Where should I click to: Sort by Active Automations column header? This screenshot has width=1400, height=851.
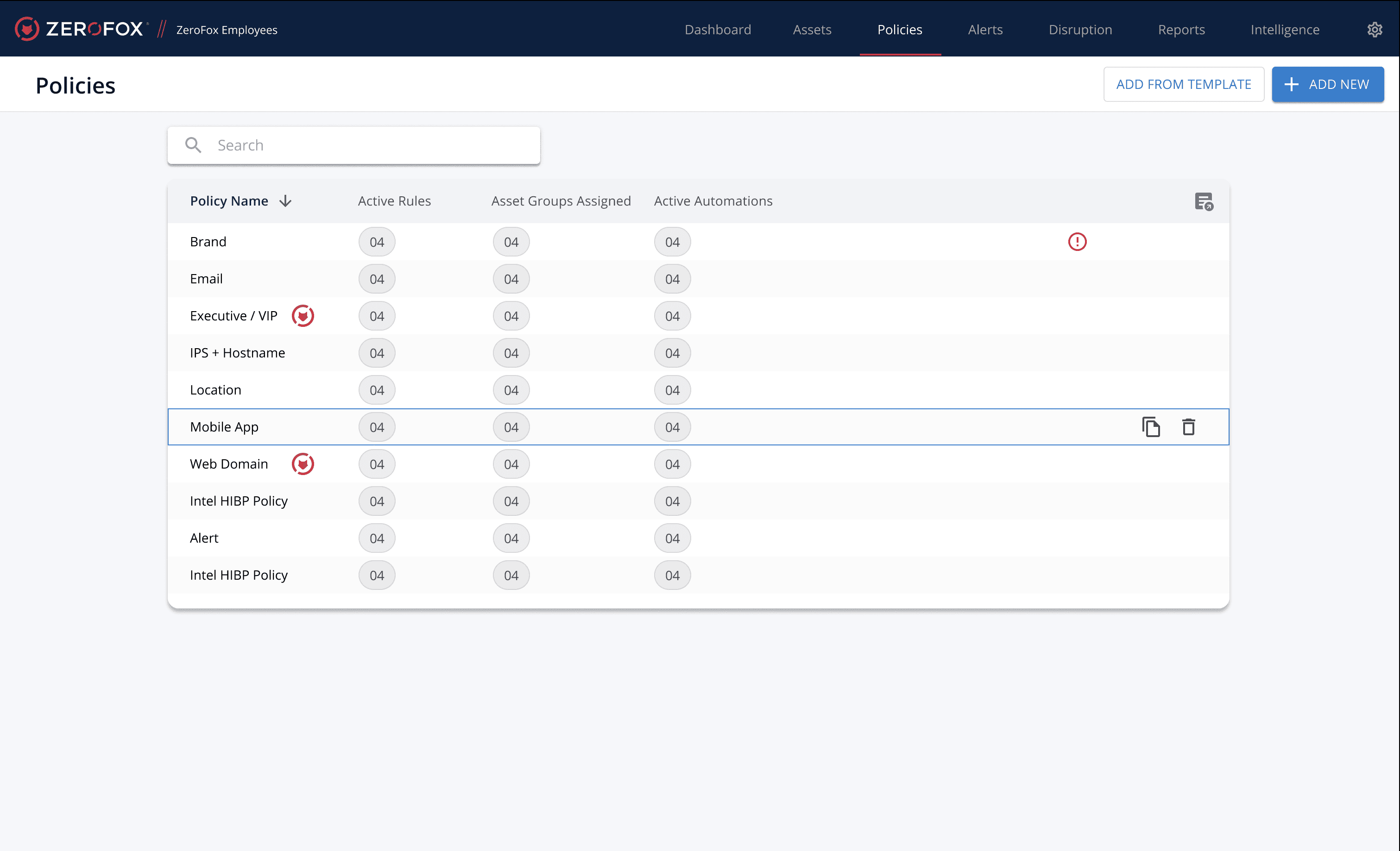(x=713, y=201)
